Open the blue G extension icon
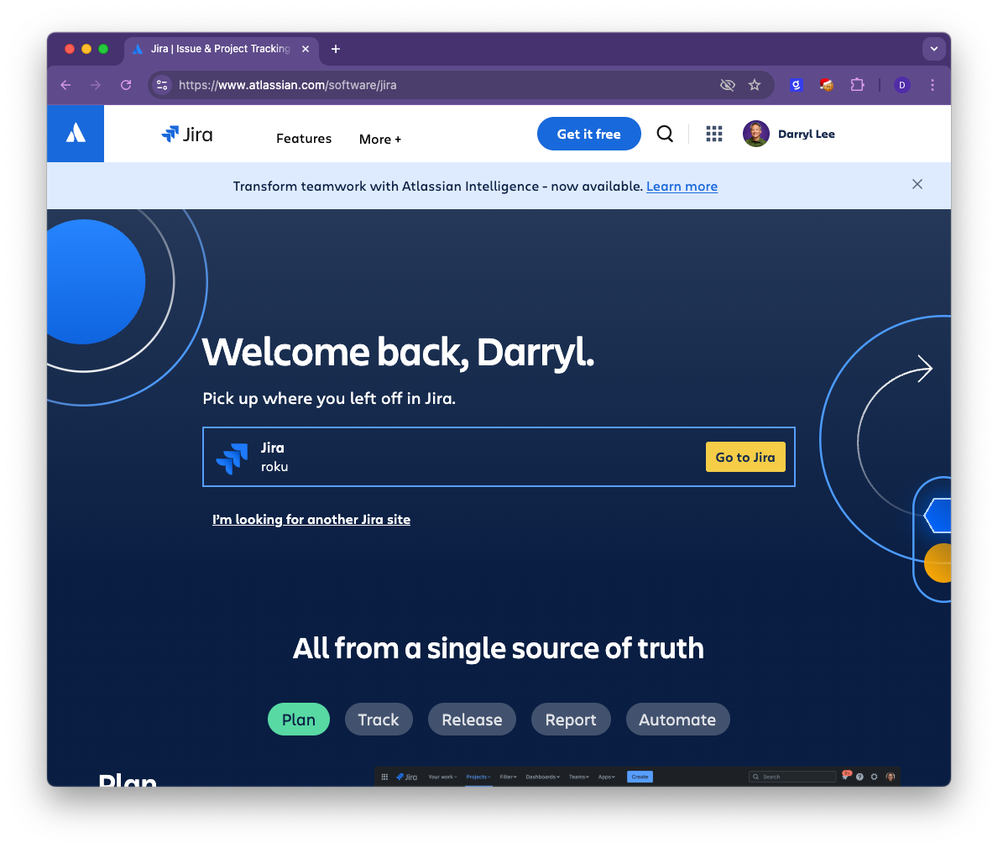Viewport: 998px width, 849px height. (796, 85)
